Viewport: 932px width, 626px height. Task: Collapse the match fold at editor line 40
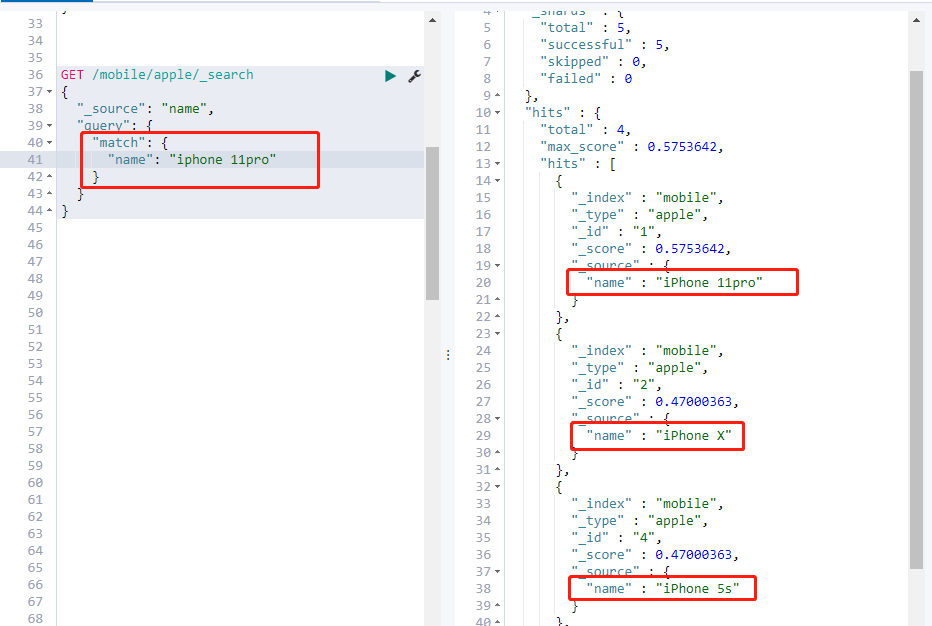pyautogui.click(x=49, y=143)
